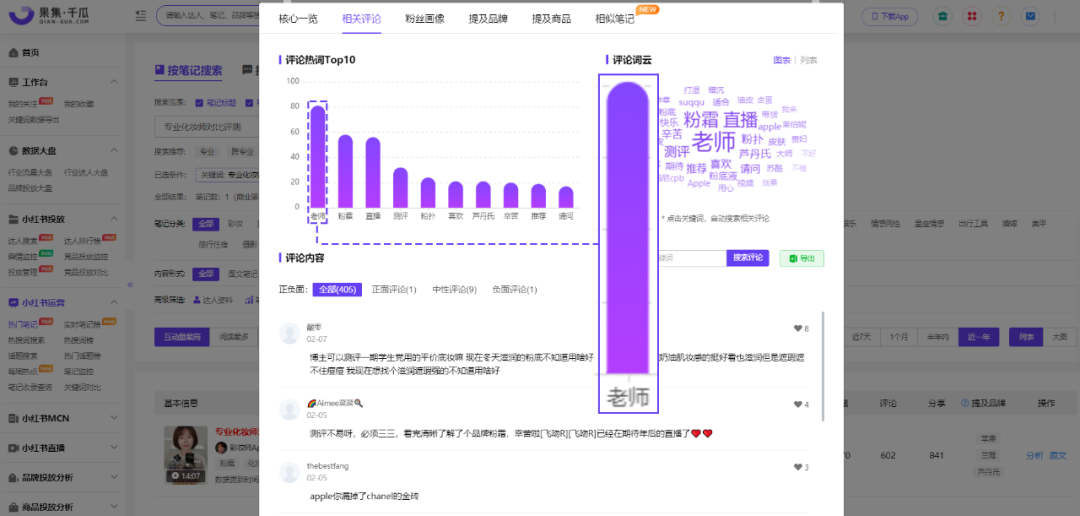Viewport: 1080px width, 516px height.
Task: Export comments with the 导出 button
Action: click(x=802, y=258)
